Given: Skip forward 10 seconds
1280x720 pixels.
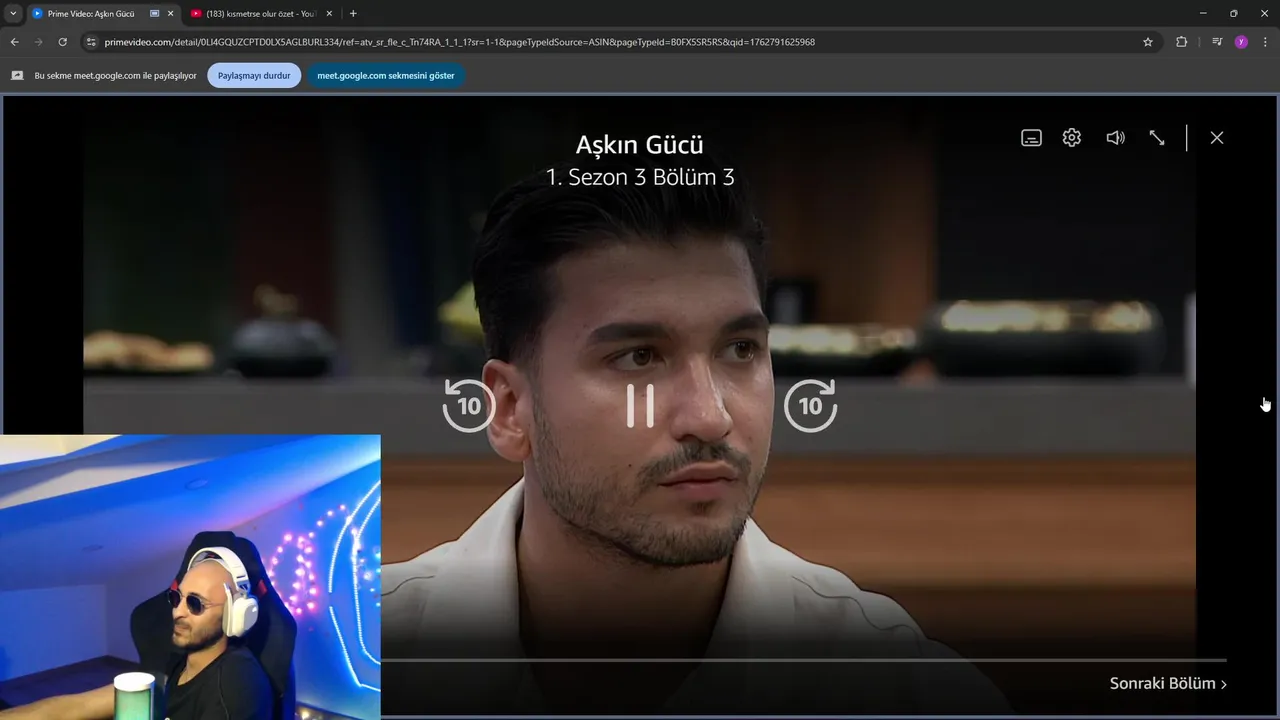Looking at the screenshot, I should (810, 405).
